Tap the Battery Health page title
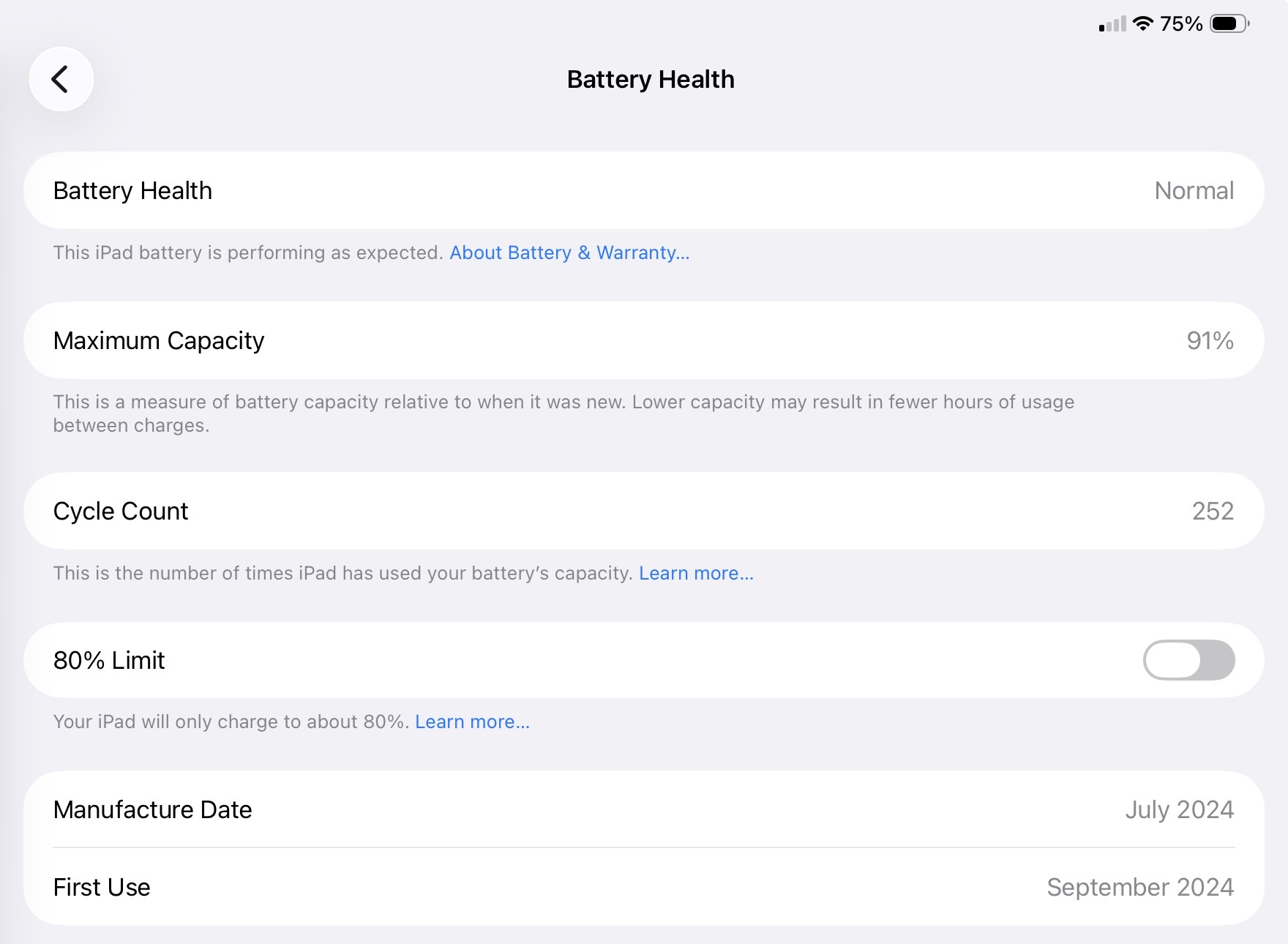Viewport: 1288px width, 944px height. (x=651, y=79)
